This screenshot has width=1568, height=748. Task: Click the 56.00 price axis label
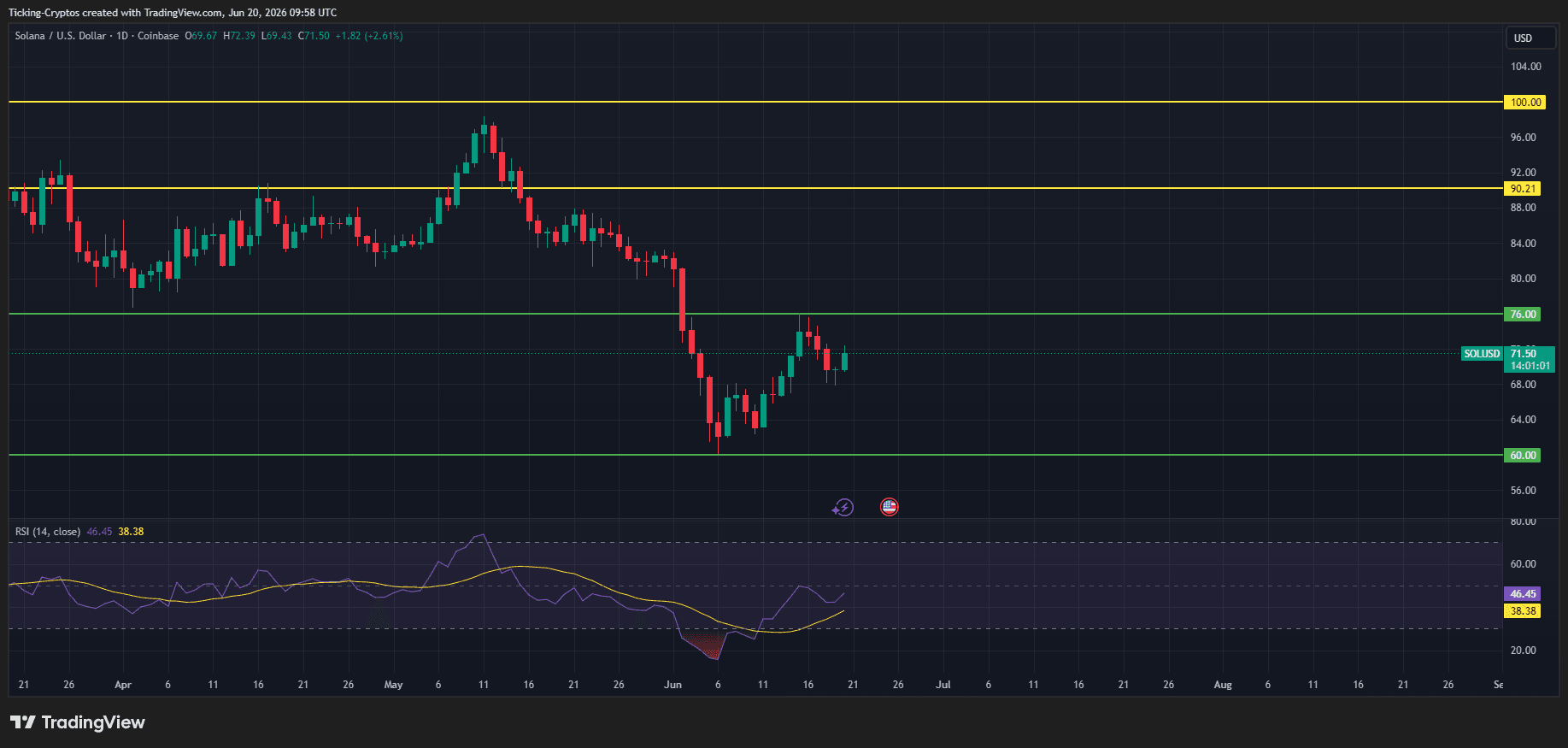tap(1523, 491)
